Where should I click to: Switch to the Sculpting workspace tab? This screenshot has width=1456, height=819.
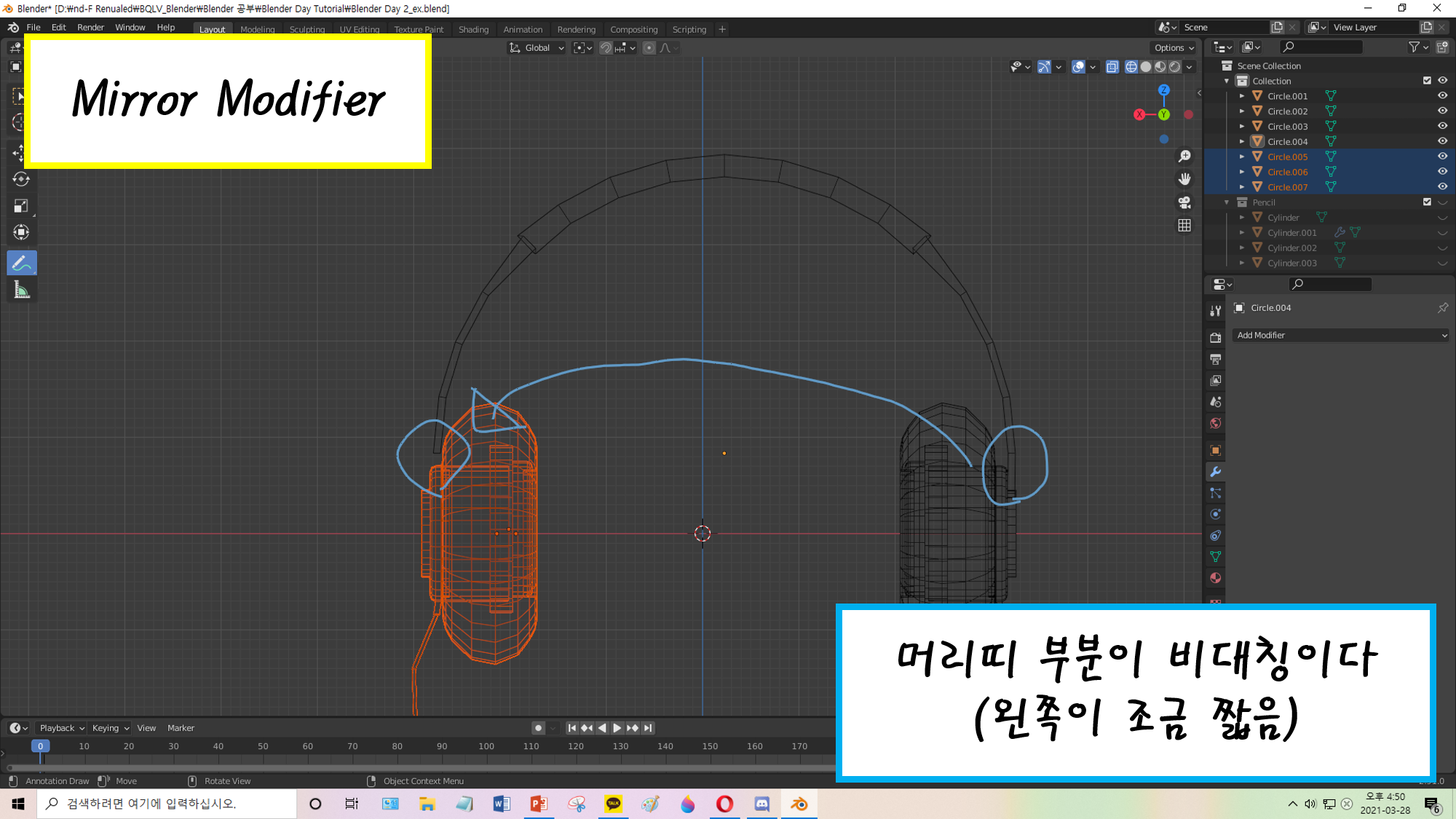click(x=306, y=30)
